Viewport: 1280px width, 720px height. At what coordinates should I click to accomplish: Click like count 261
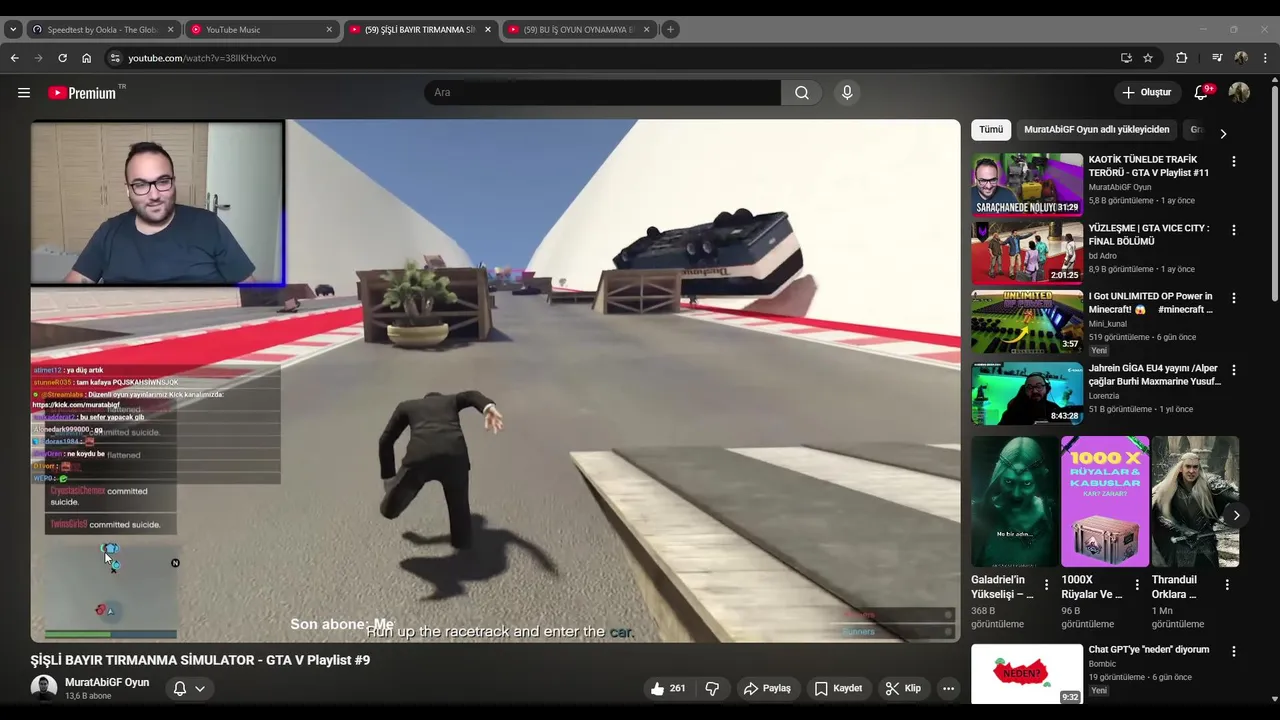point(678,688)
